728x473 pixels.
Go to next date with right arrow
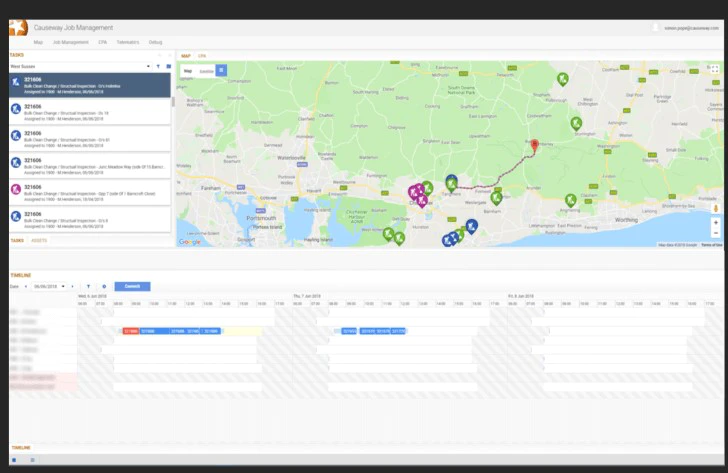(72, 286)
